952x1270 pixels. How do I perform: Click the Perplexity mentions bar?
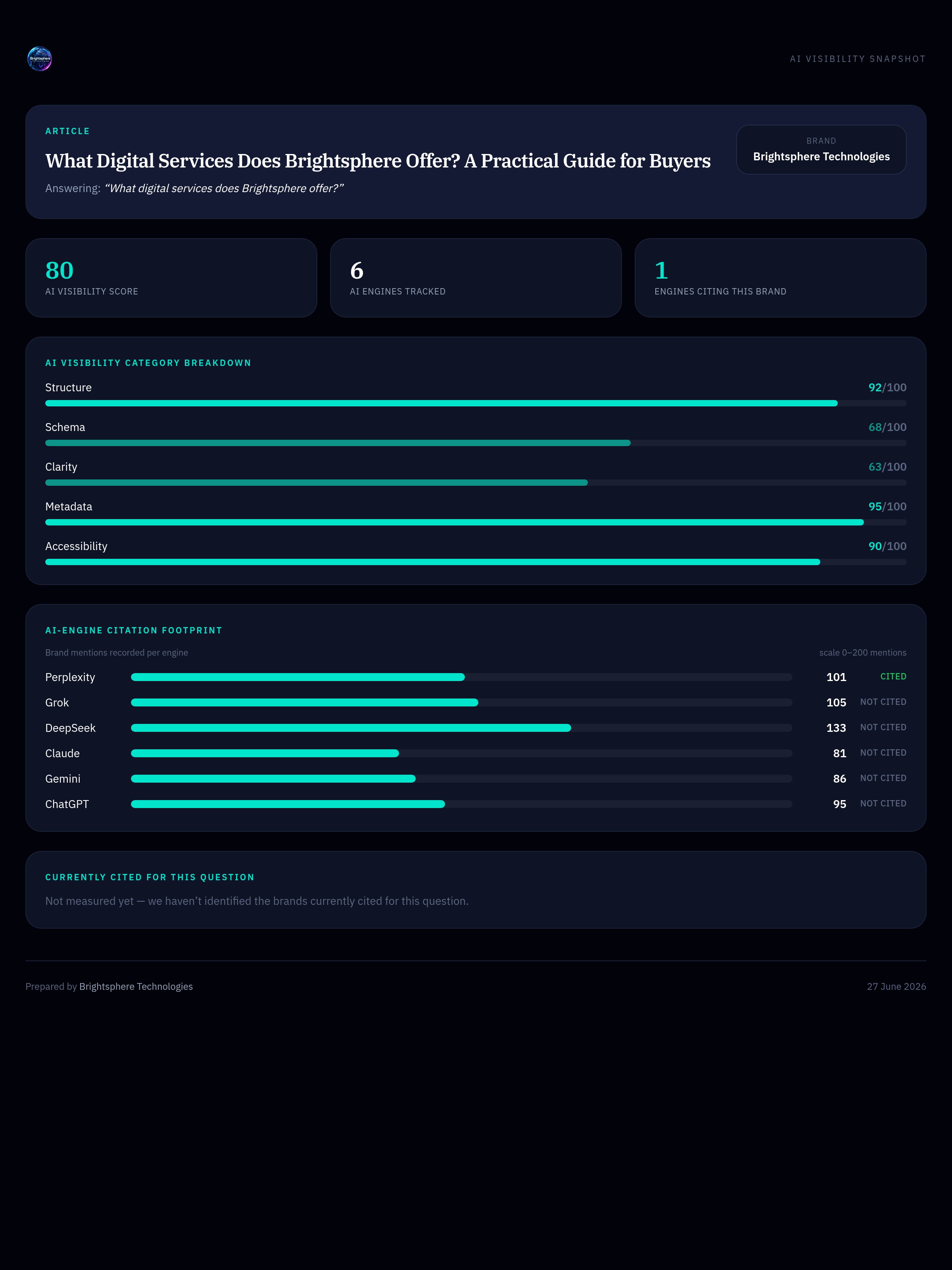(x=461, y=677)
